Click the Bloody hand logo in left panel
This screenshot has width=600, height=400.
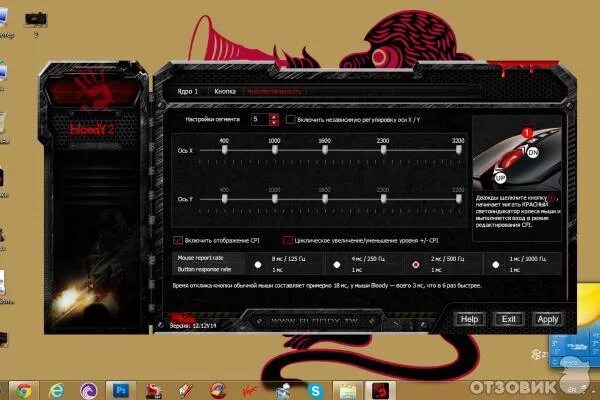coord(94,91)
